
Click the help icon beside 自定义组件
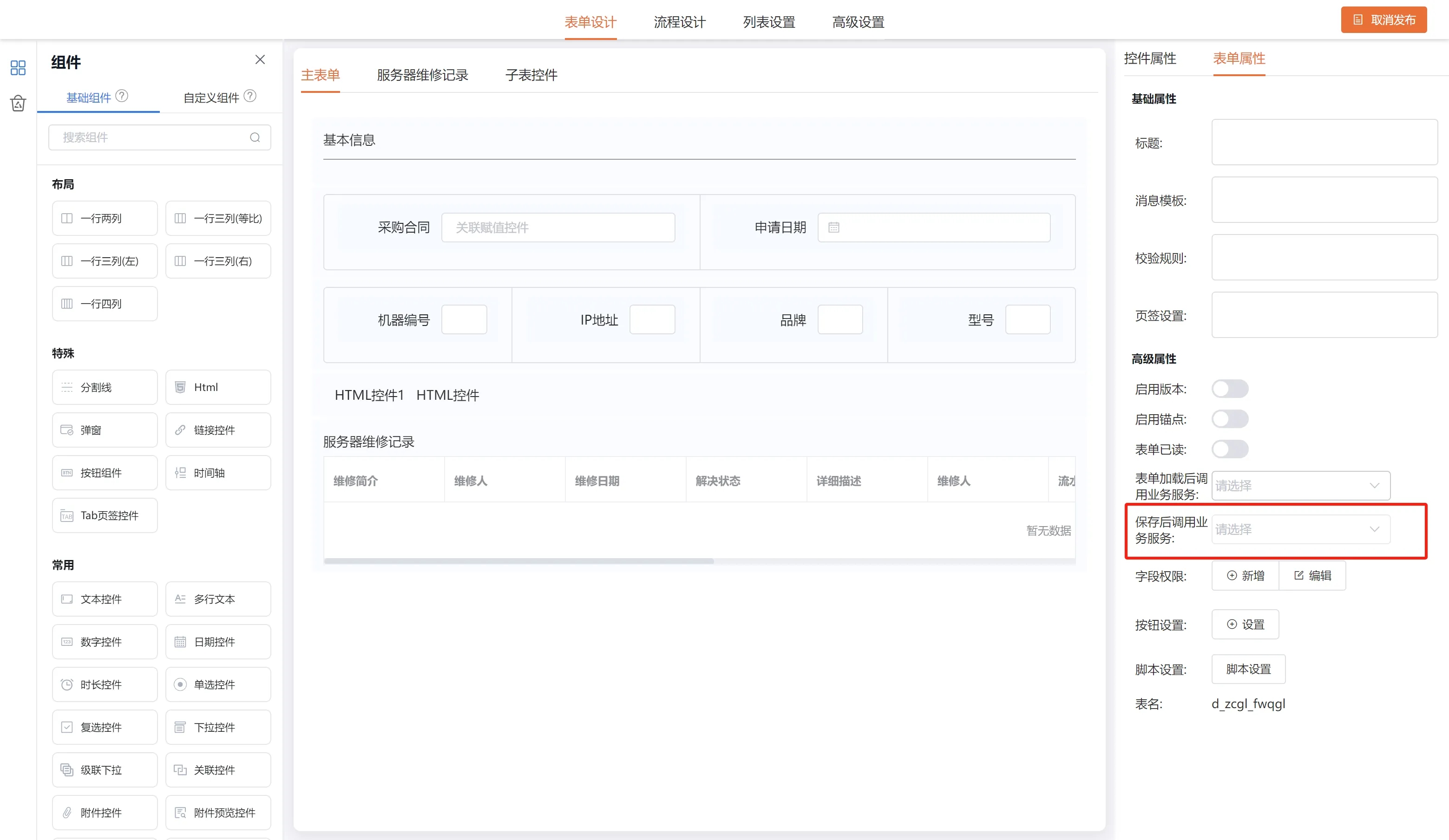[250, 96]
